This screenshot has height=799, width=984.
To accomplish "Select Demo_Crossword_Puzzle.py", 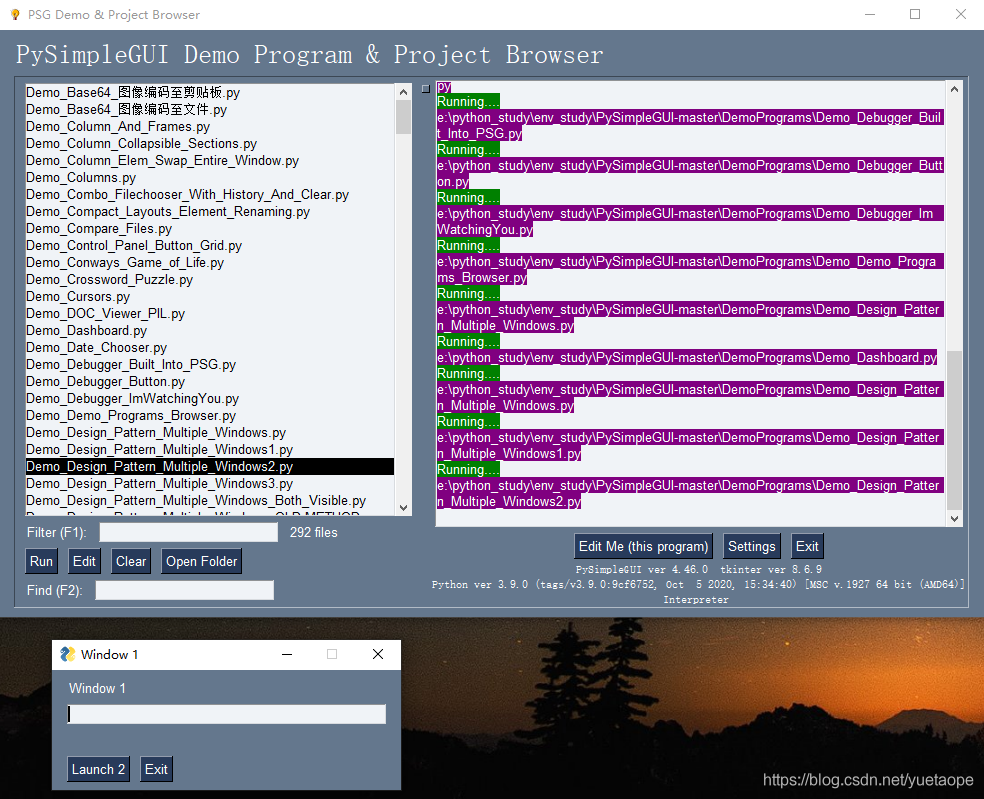I will (210, 279).
